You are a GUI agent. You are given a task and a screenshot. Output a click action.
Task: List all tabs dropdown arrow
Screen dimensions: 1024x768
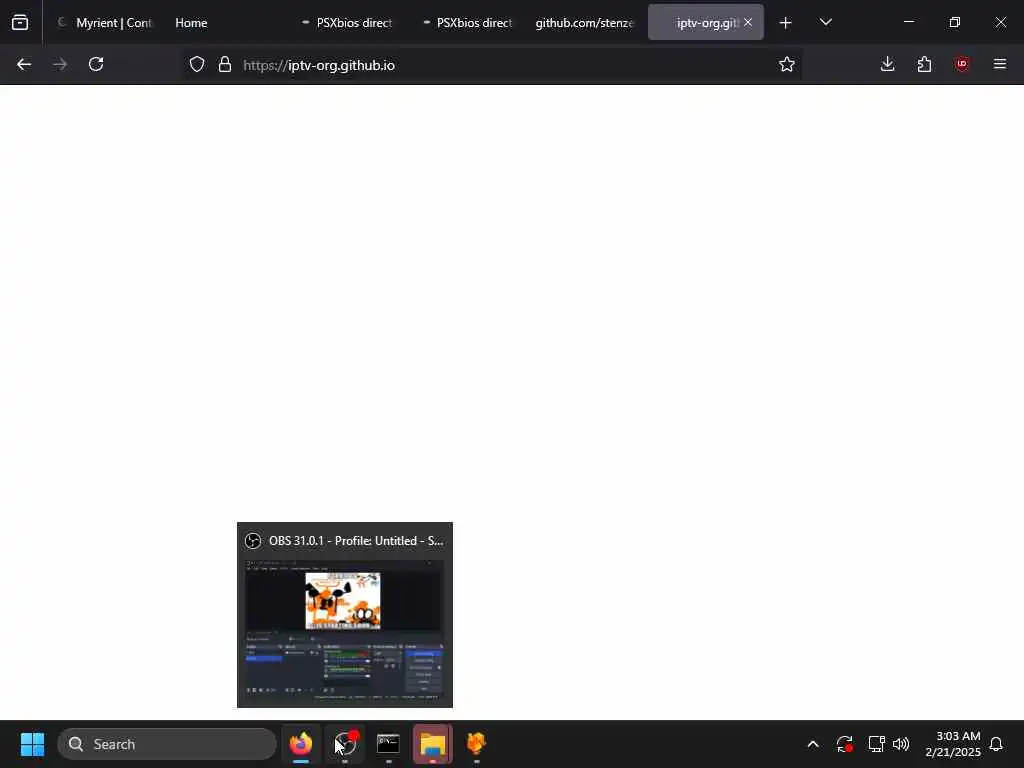tap(825, 22)
